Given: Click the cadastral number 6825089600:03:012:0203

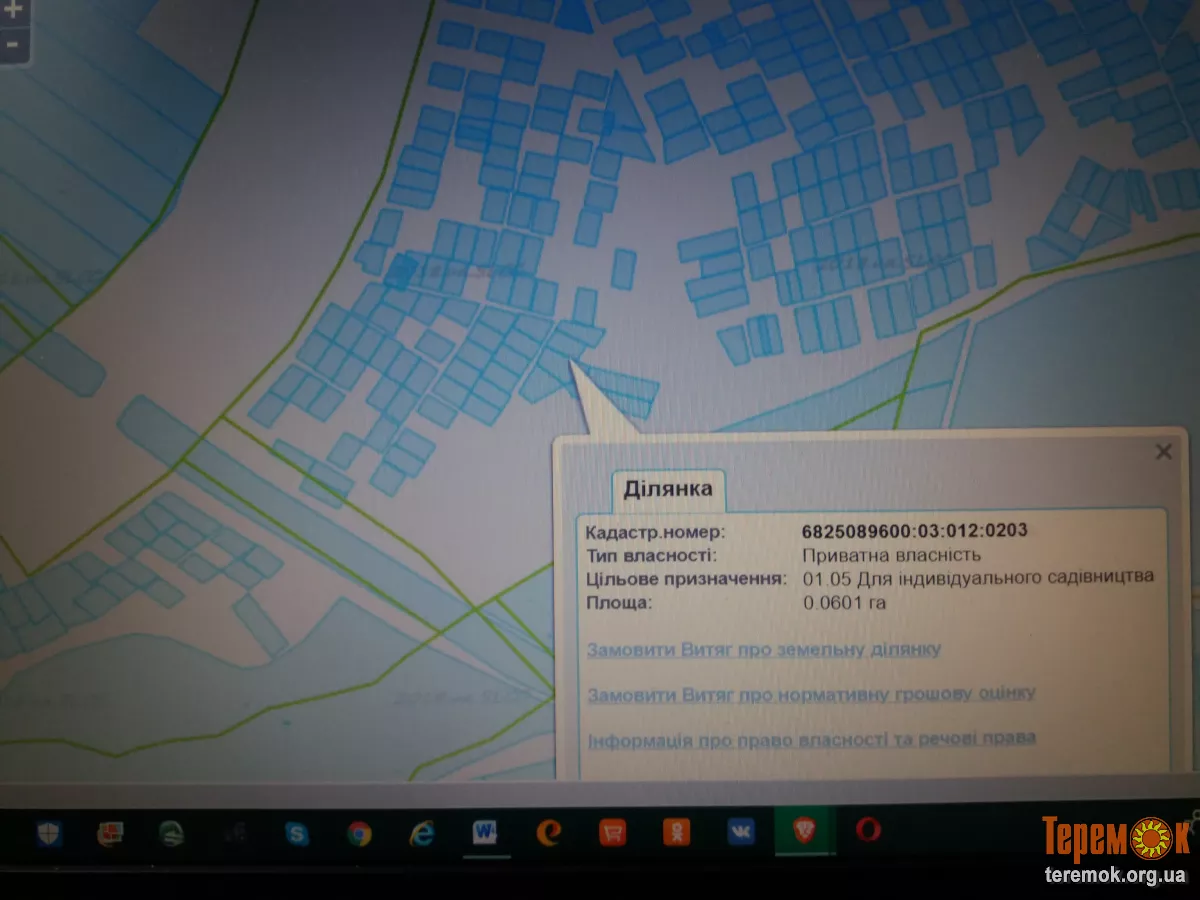Looking at the screenshot, I should pyautogui.click(x=914, y=531).
